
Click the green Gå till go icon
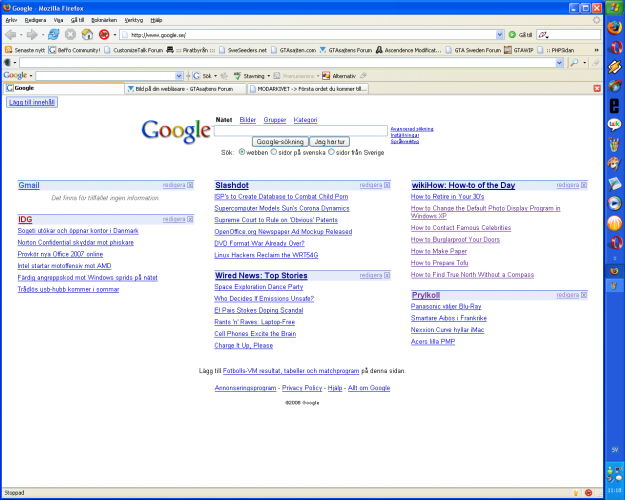click(512, 34)
